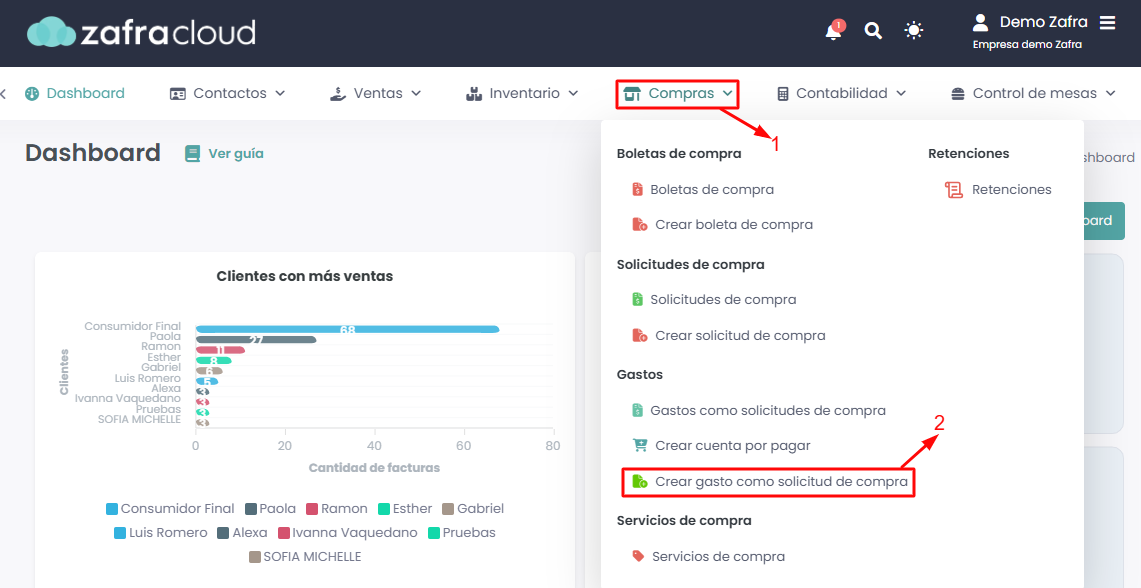Click the Ramon red chart bar
This screenshot has height=588, width=1141.
(220, 350)
